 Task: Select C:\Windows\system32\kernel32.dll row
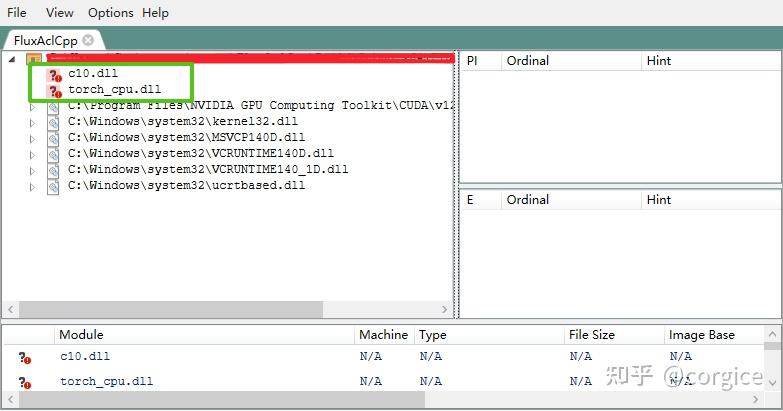(x=183, y=121)
